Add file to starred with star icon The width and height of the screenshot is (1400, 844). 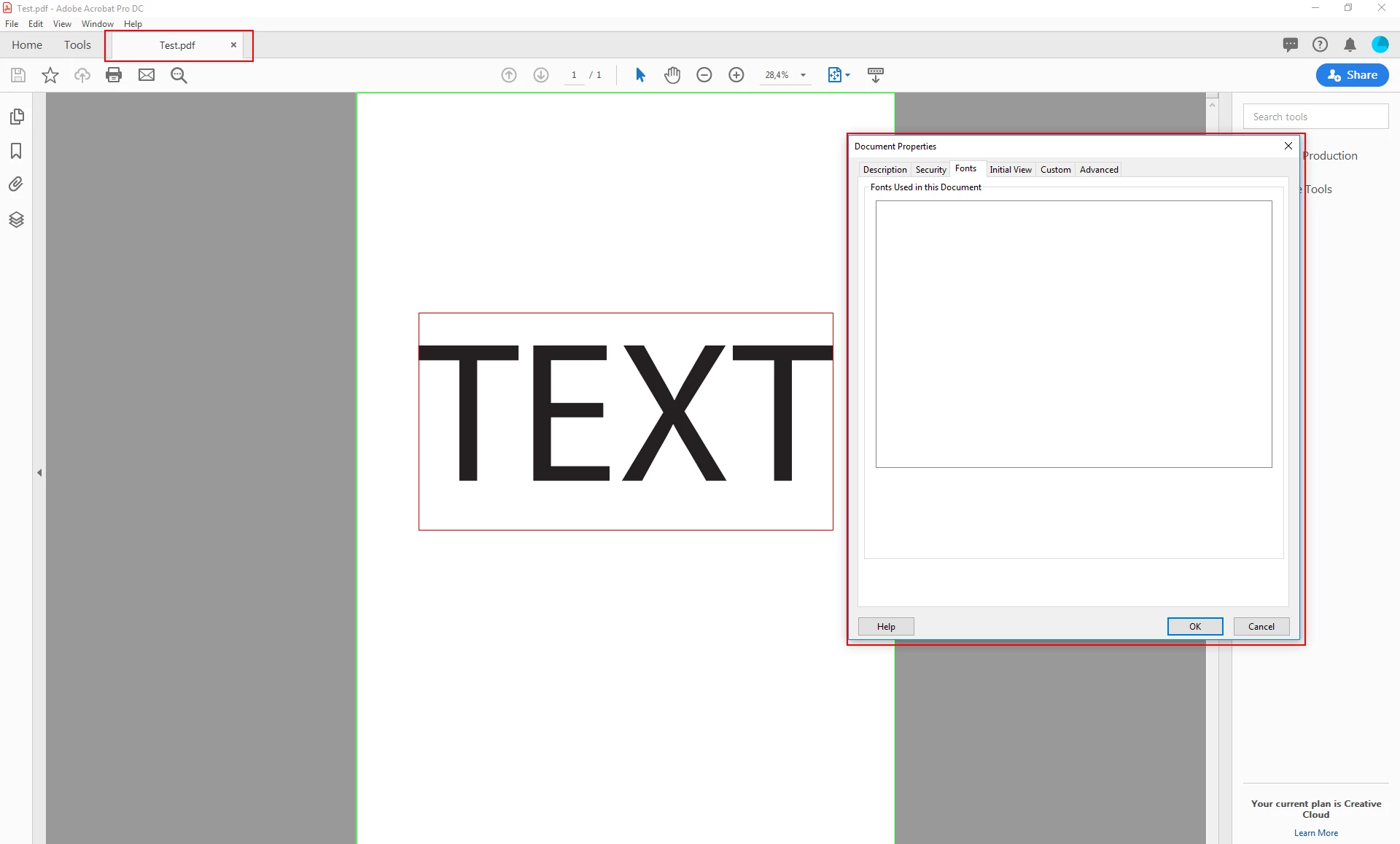(50, 75)
